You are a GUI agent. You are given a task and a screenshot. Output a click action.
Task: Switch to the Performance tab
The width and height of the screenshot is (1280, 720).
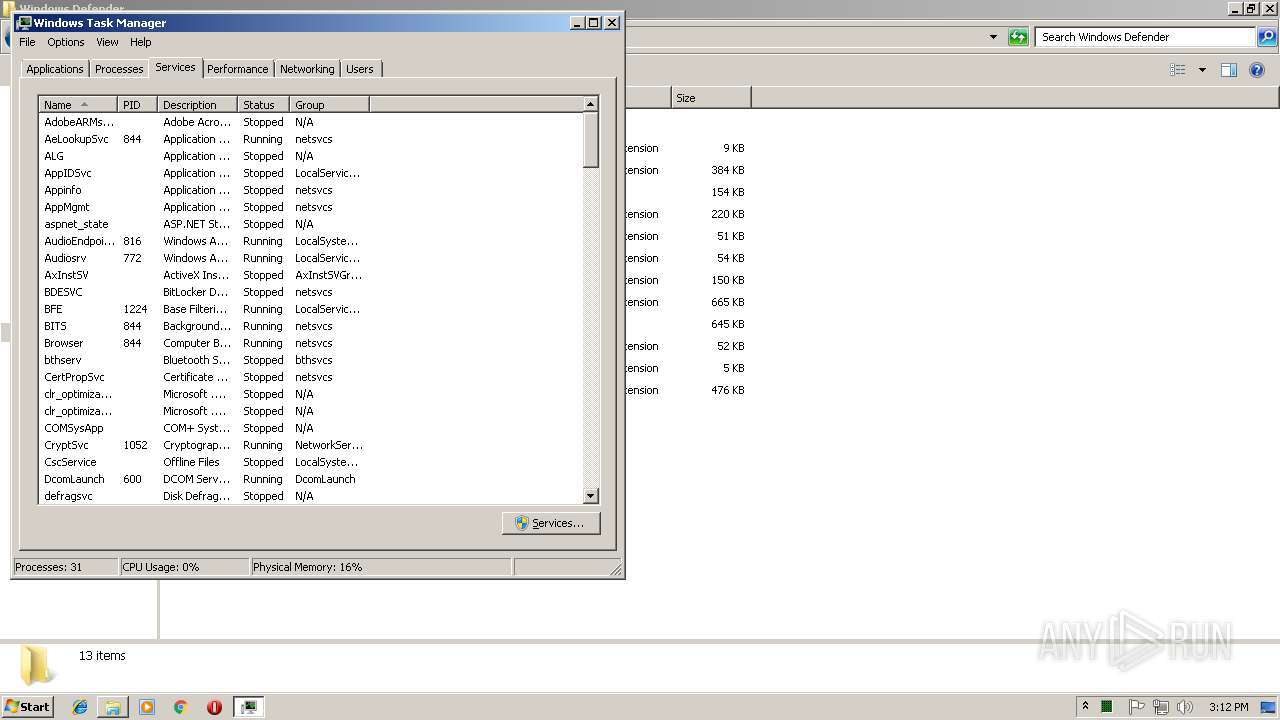238,69
